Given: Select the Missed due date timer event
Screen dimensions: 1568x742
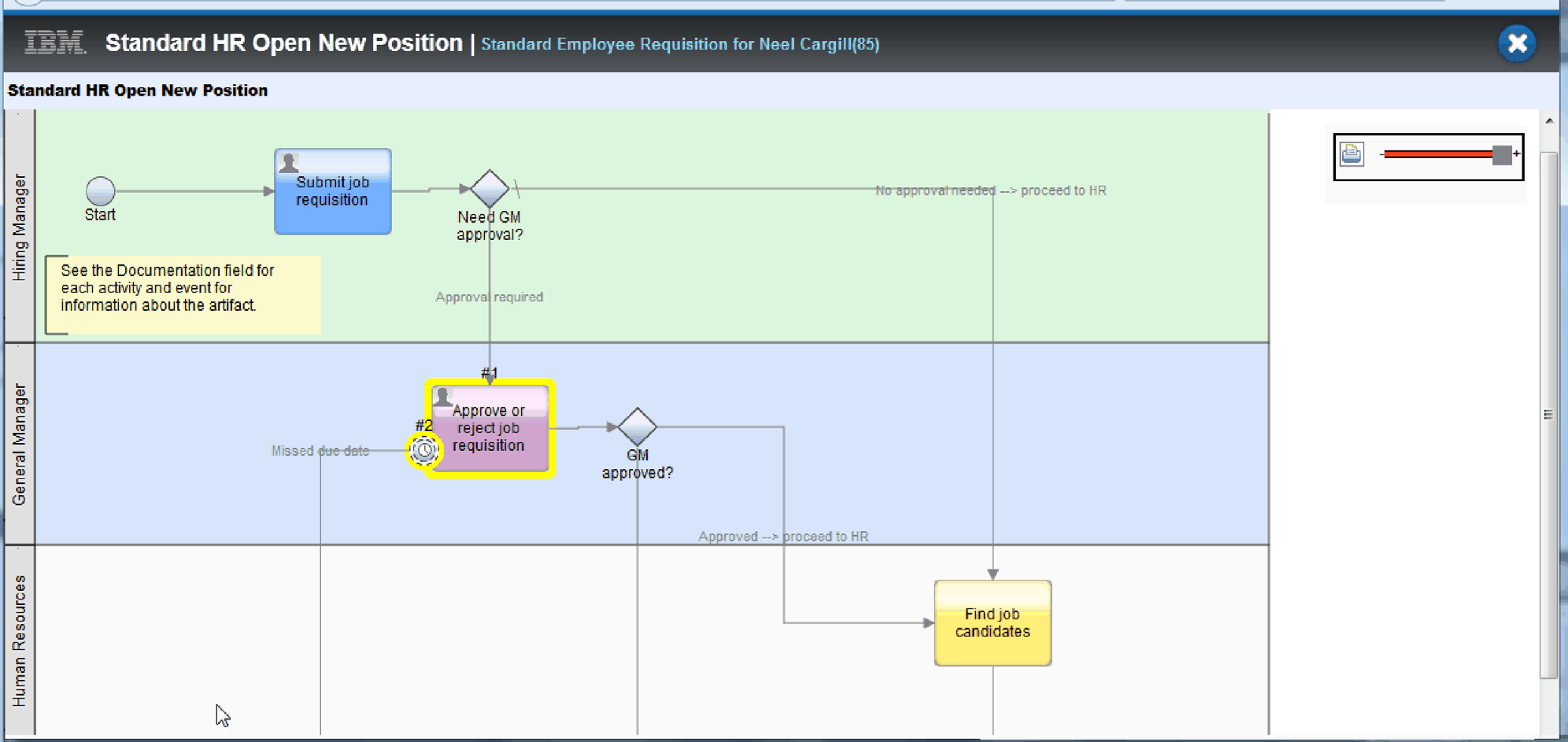Looking at the screenshot, I should pyautogui.click(x=424, y=450).
